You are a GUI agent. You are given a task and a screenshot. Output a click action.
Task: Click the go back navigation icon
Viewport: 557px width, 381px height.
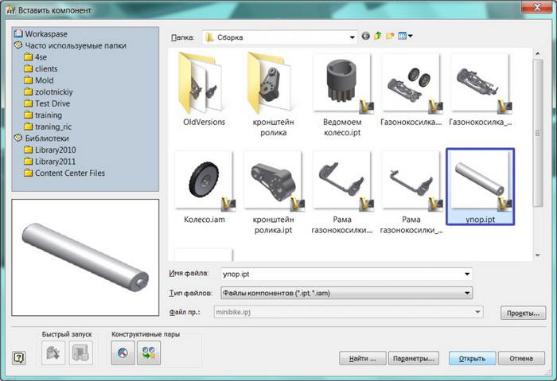366,36
